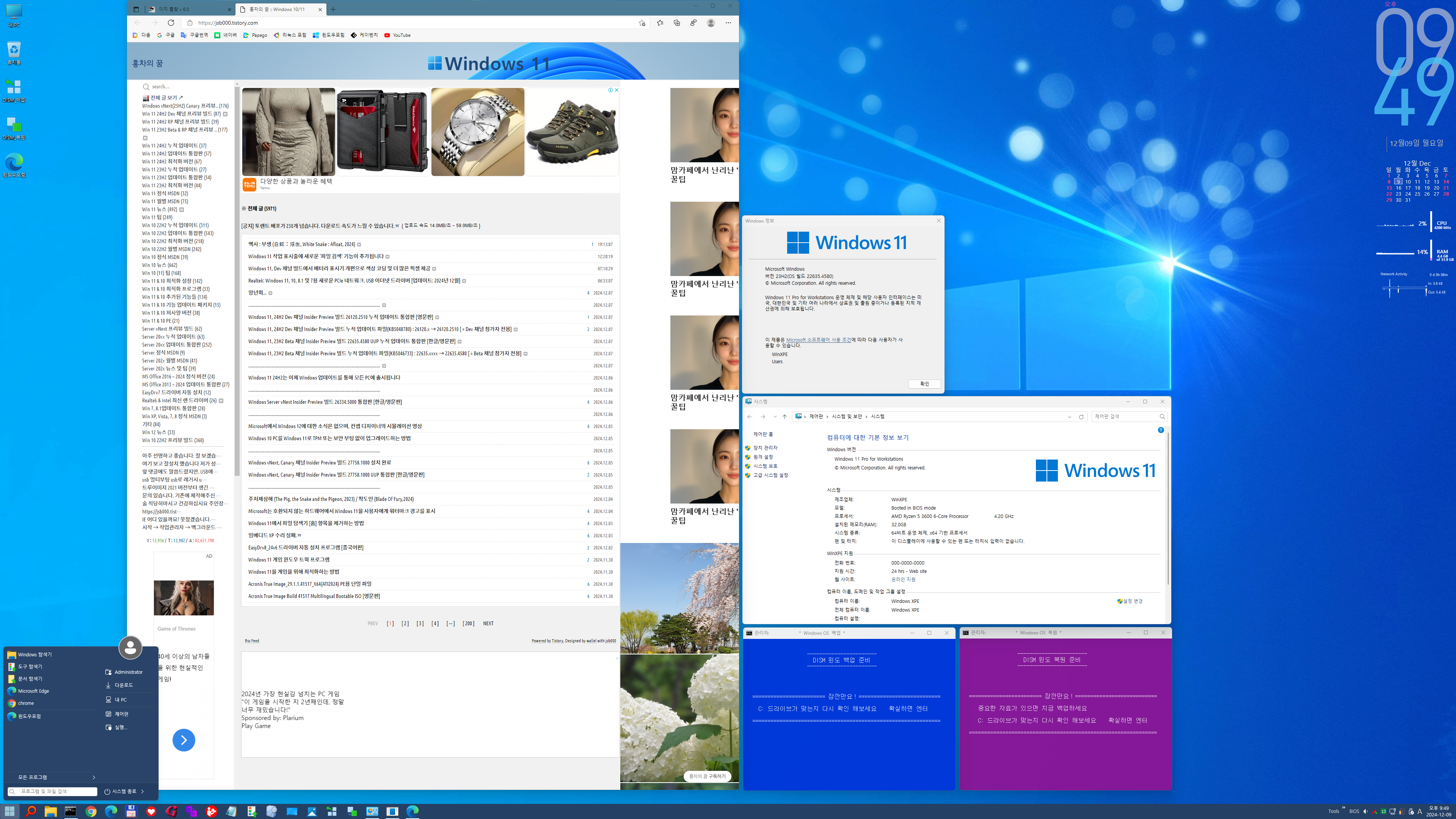Open the 휴지통 recycle bin desktop icon
This screenshot has width=1456, height=819.
pos(14,53)
